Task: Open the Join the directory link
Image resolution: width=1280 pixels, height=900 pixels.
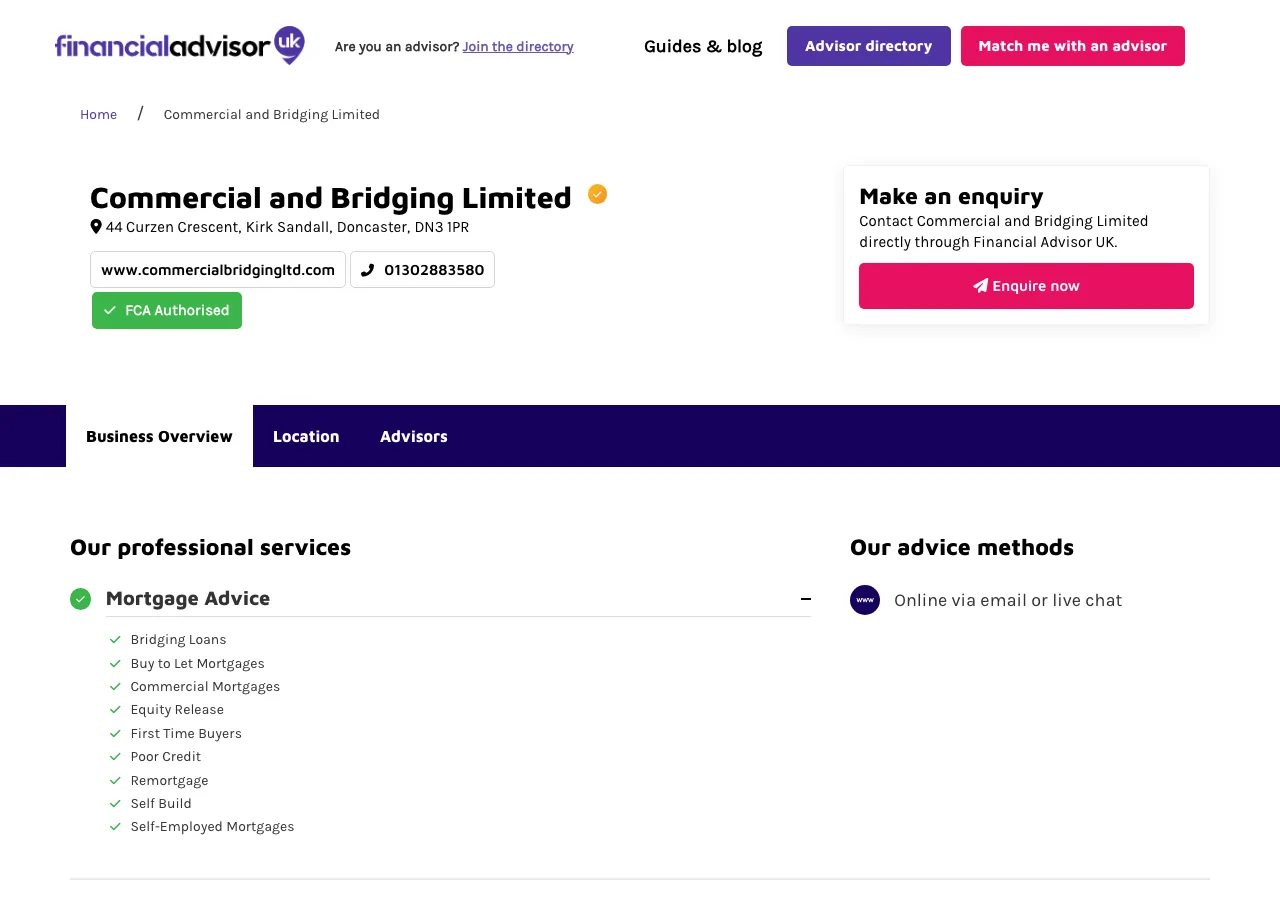Action: (518, 46)
